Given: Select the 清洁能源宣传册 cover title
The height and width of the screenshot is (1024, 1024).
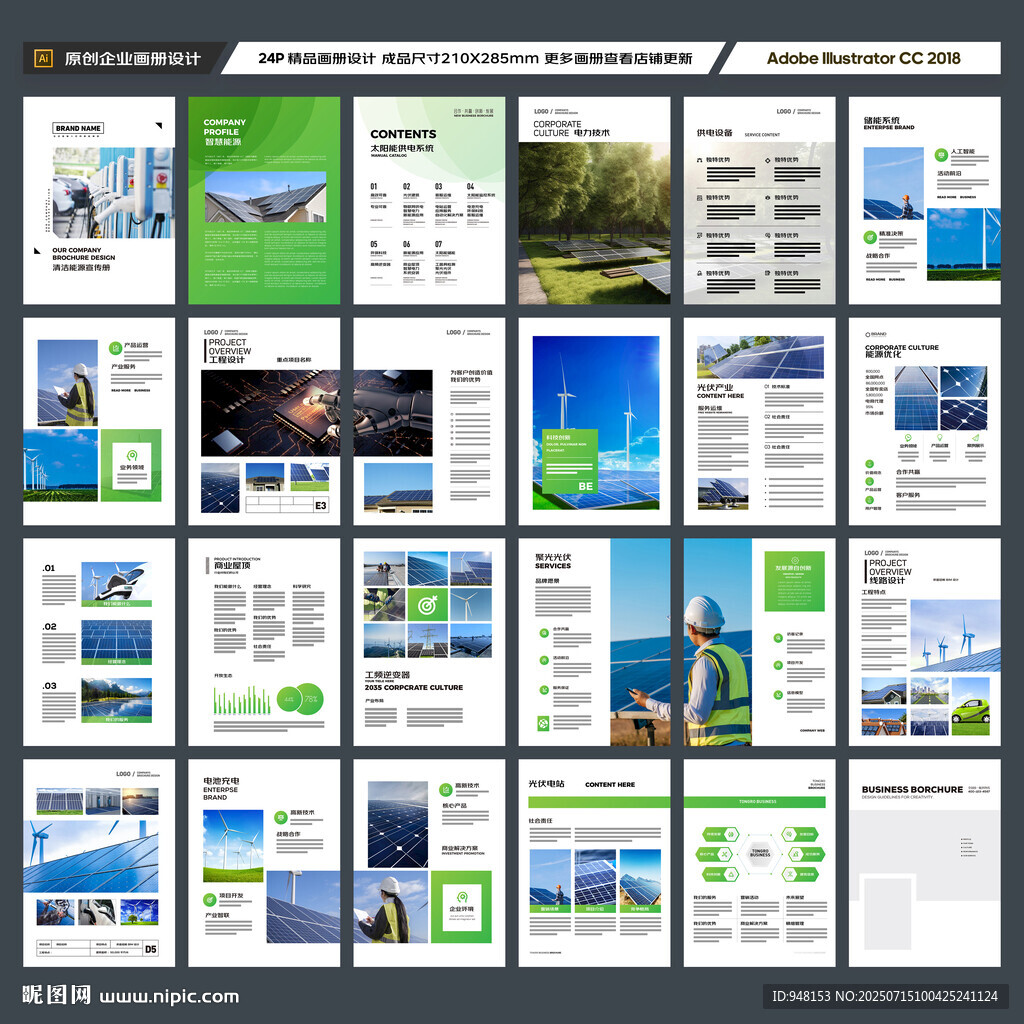Looking at the screenshot, I should point(82,267).
